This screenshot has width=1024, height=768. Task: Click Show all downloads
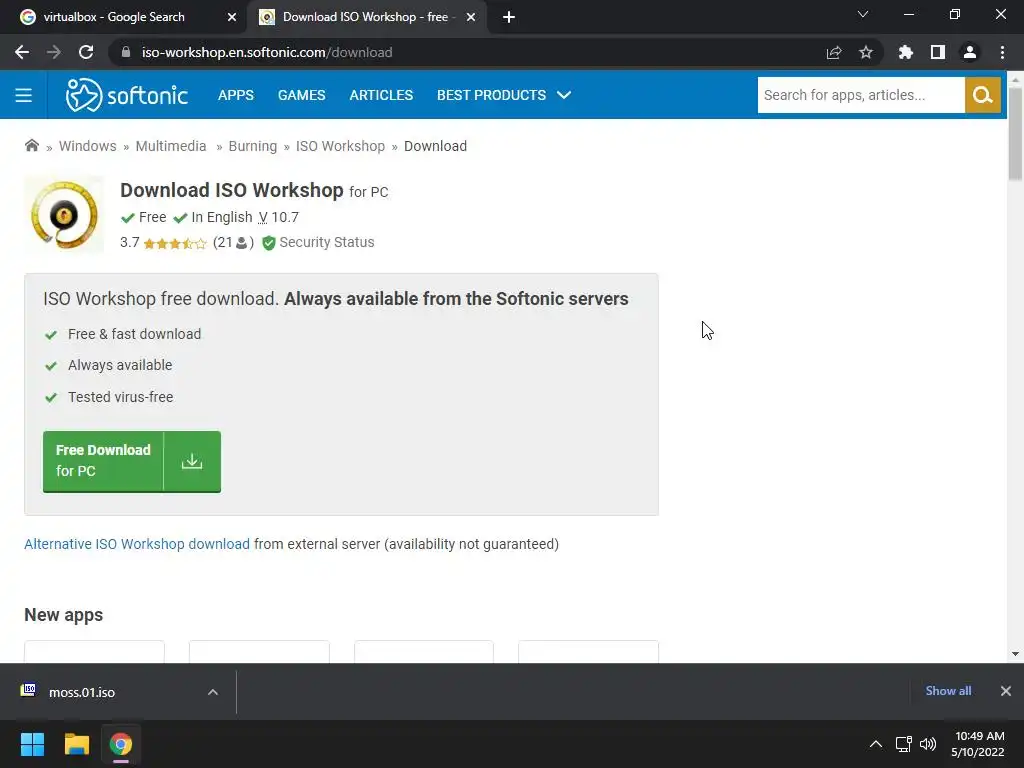[x=948, y=691]
